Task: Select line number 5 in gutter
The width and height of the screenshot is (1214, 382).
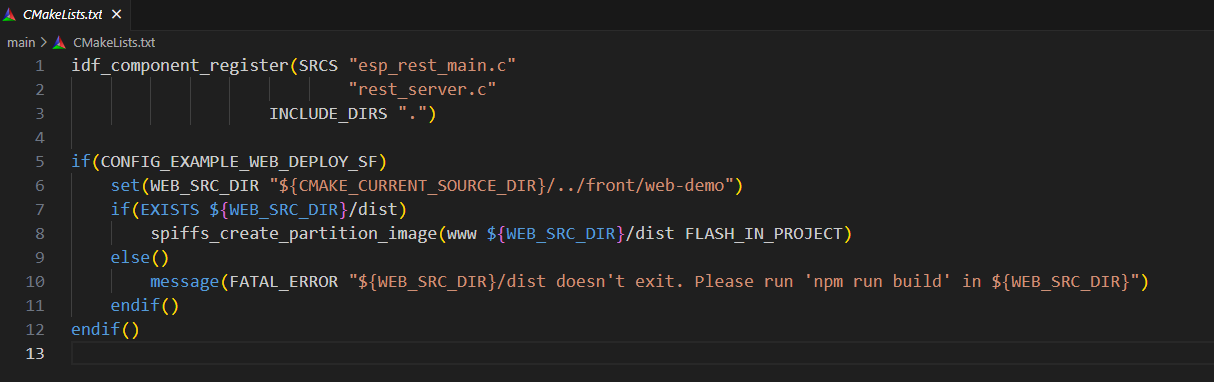Action: (40, 162)
